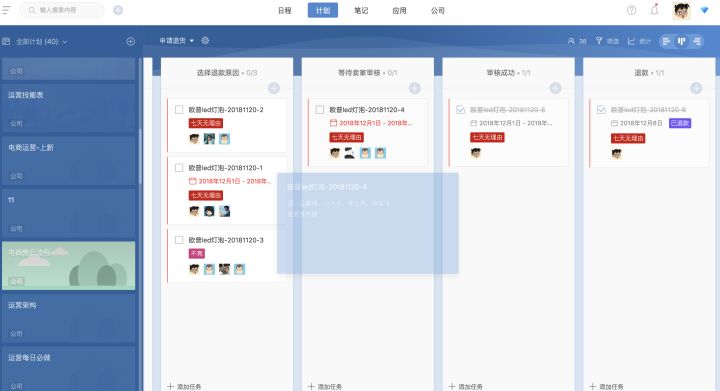Open the help question-mark icon

[631, 10]
